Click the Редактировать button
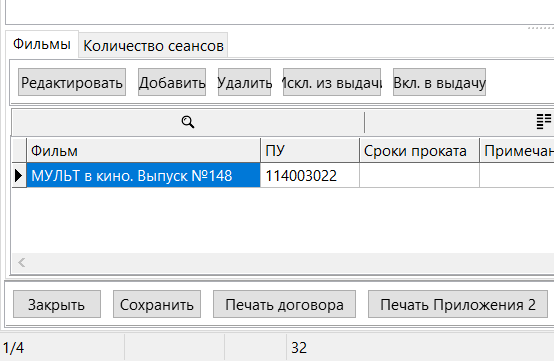554x361 pixels. pyautogui.click(x=72, y=82)
